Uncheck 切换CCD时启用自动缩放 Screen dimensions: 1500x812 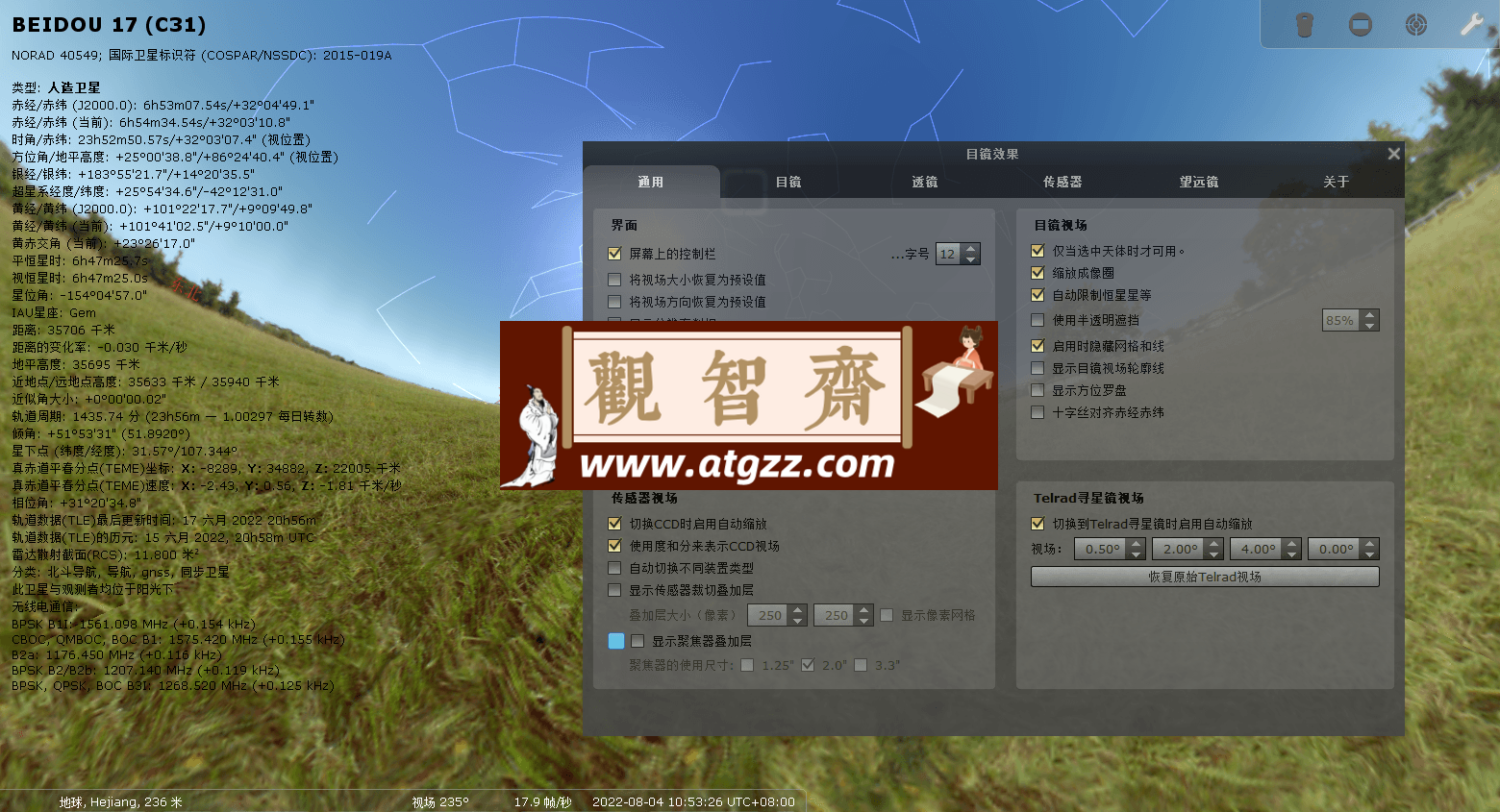click(x=614, y=524)
